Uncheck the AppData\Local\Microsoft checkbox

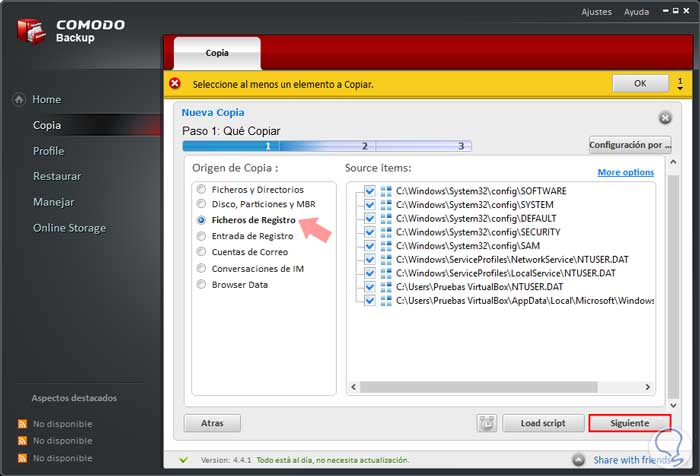coord(370,301)
